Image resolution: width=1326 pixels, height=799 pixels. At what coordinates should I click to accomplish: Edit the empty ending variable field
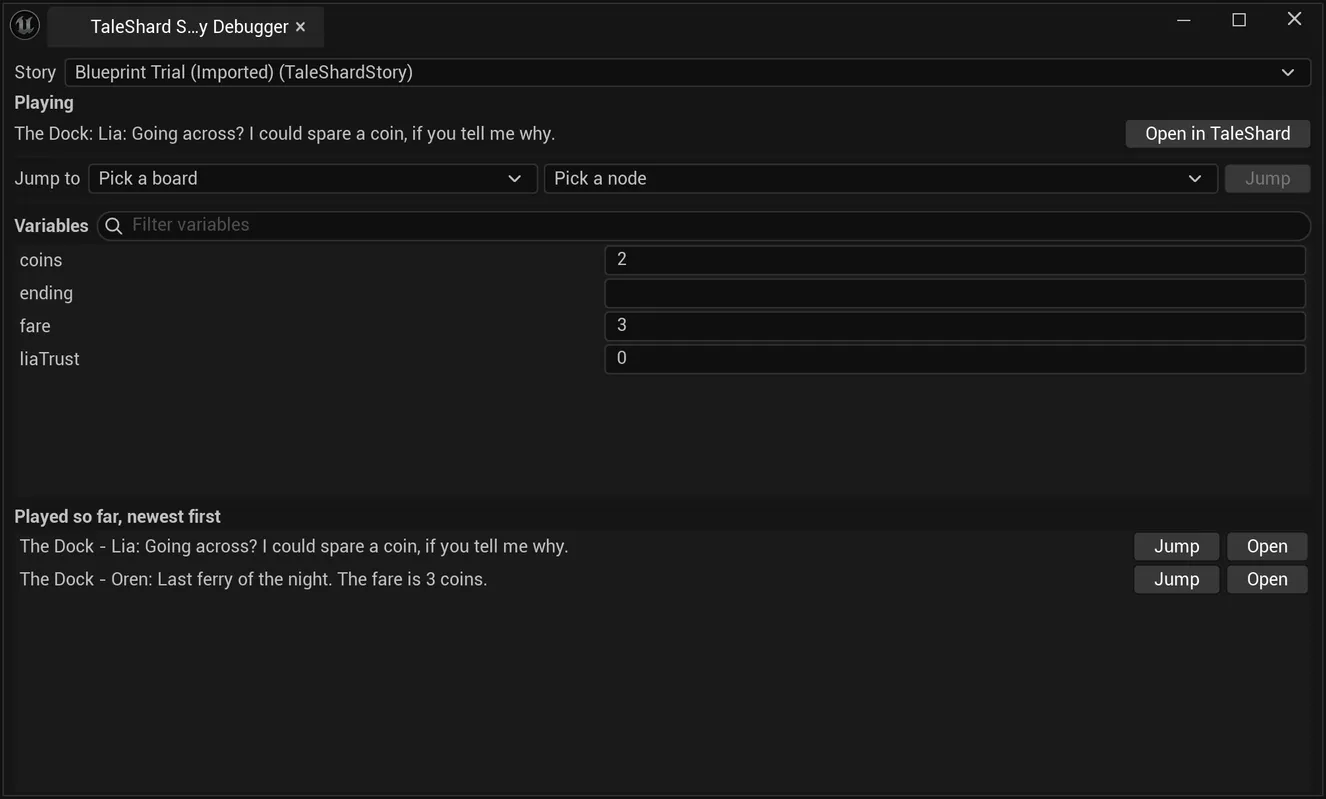(955, 293)
